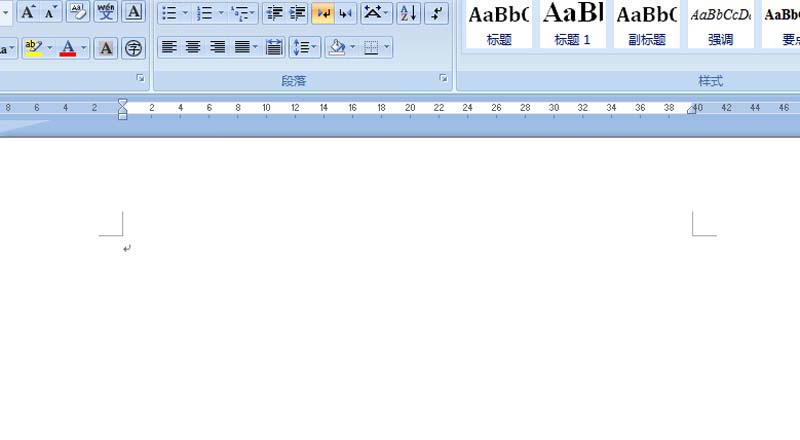This screenshot has height=440, width=800.
Task: Center the paragraph text
Action: [193, 47]
